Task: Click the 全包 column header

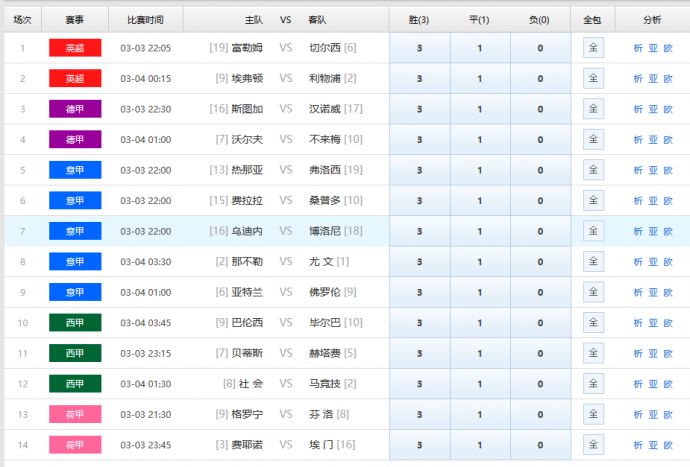Action: pyautogui.click(x=592, y=20)
